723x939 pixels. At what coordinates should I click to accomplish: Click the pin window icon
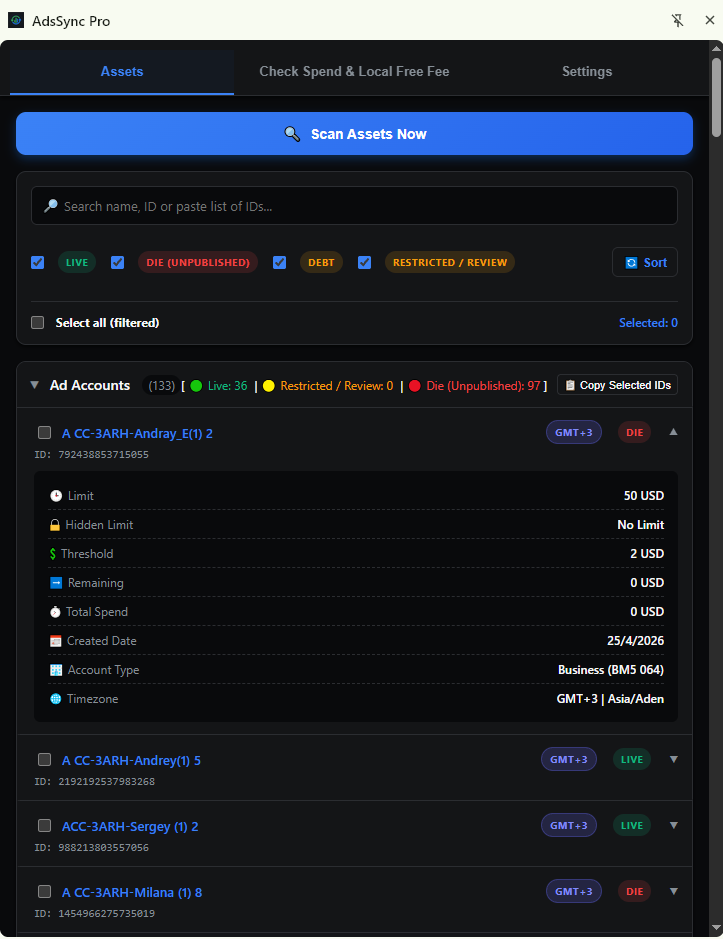pos(677,20)
